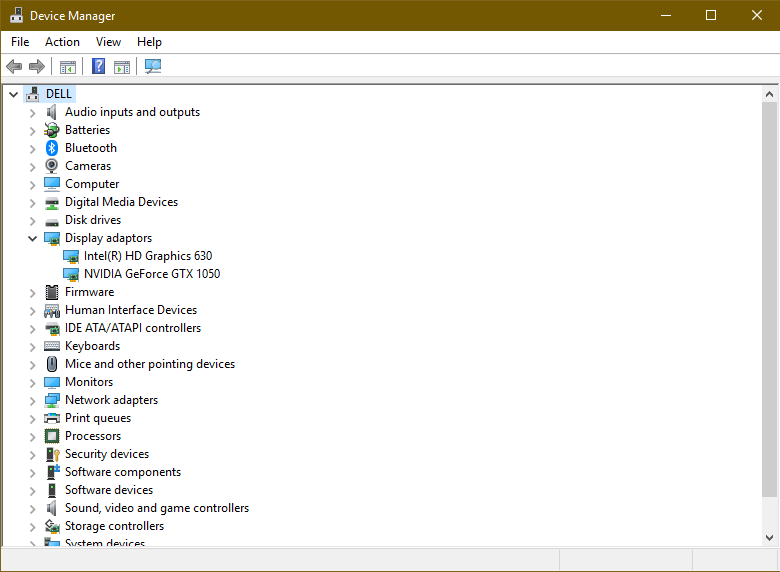Click the Firmware chip icon
780x572 pixels.
52,292
